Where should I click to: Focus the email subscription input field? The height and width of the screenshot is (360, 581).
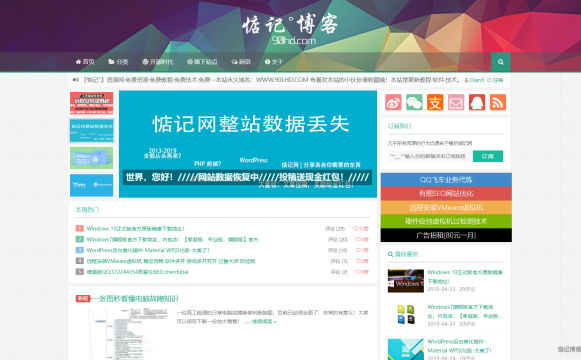430,156
